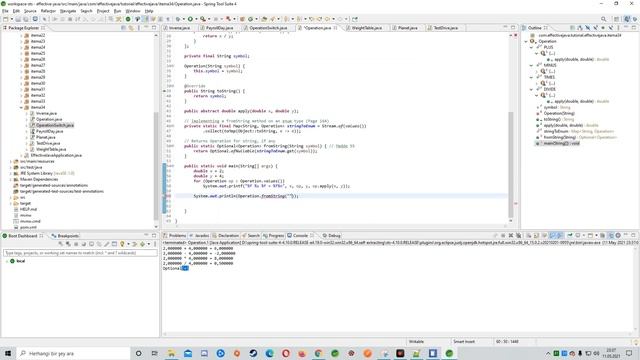Click the Save toolbar icon
The height and width of the screenshot is (360, 640).
18,19
